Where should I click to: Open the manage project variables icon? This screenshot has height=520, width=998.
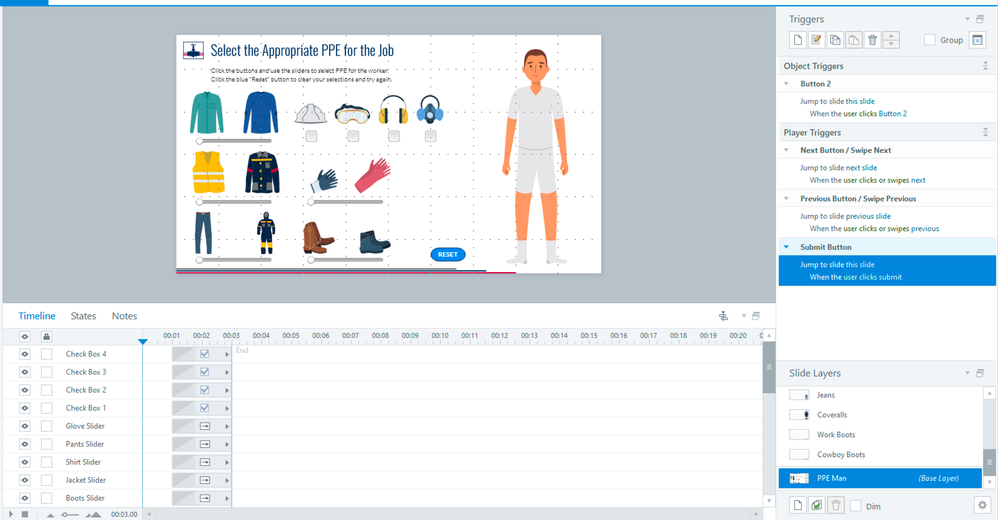tap(977, 39)
